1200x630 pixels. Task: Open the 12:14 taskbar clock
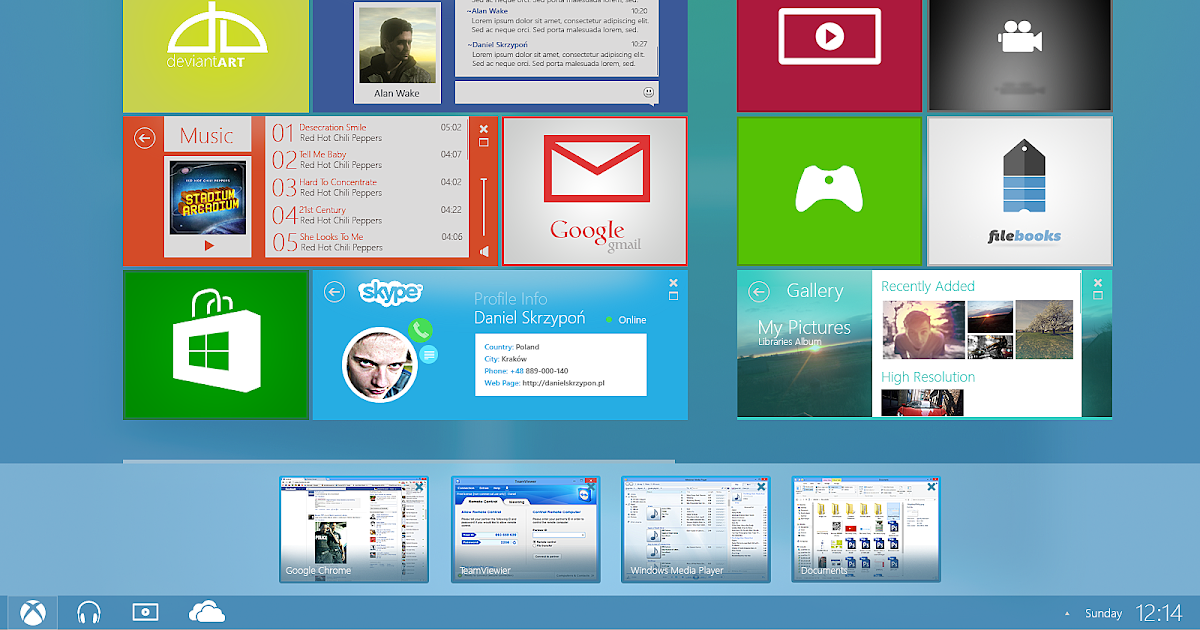pos(1160,612)
